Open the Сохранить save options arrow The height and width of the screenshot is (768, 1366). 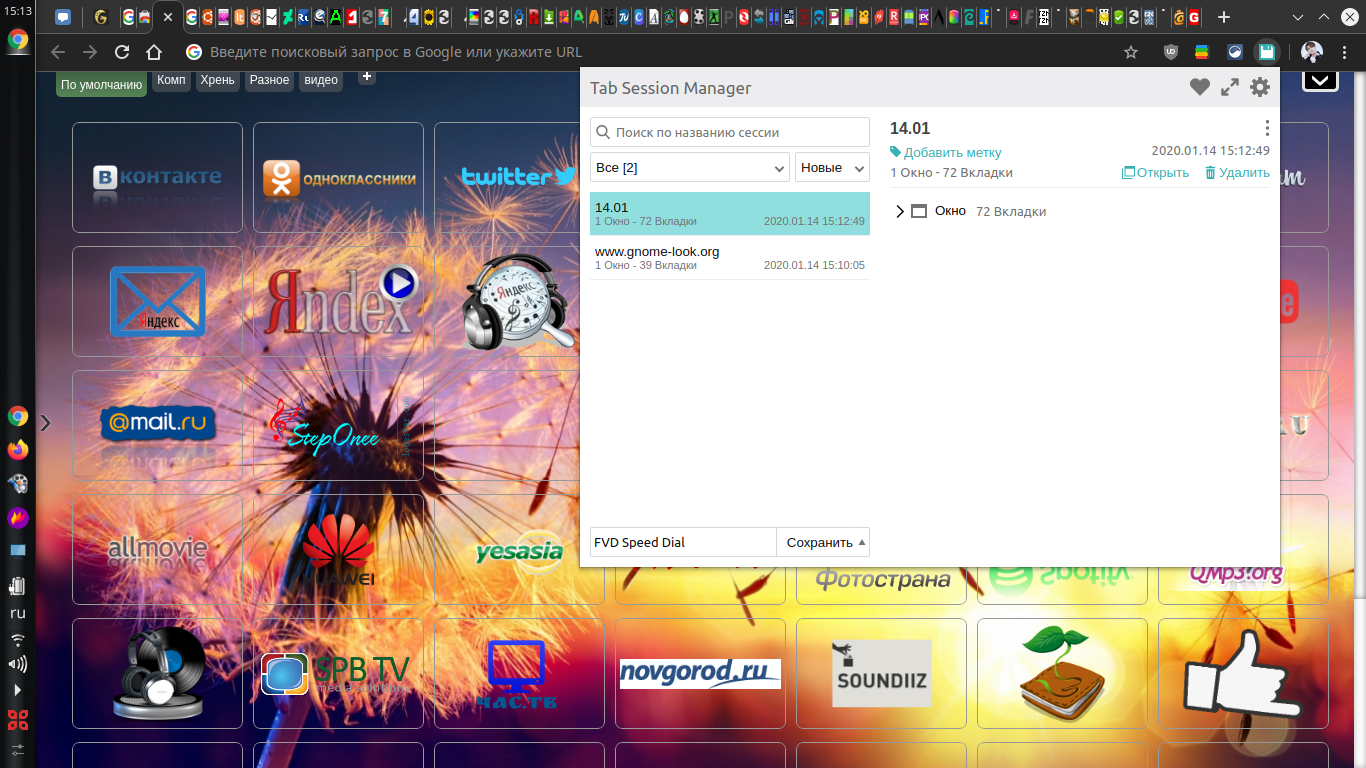tap(862, 542)
